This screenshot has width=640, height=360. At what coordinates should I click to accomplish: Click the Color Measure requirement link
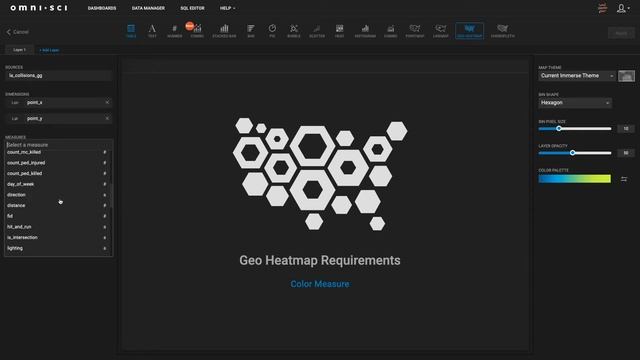click(x=320, y=284)
